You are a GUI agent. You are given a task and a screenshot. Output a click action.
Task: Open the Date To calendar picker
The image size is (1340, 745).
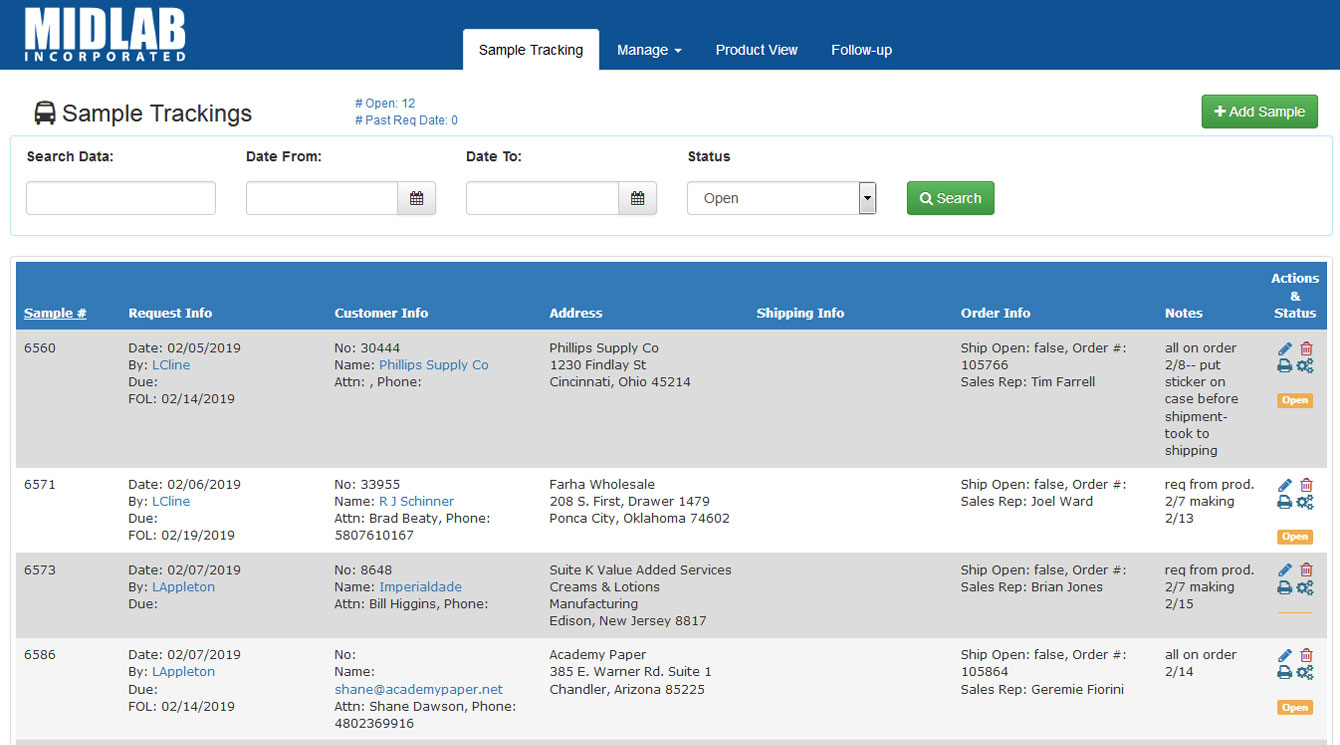point(637,198)
